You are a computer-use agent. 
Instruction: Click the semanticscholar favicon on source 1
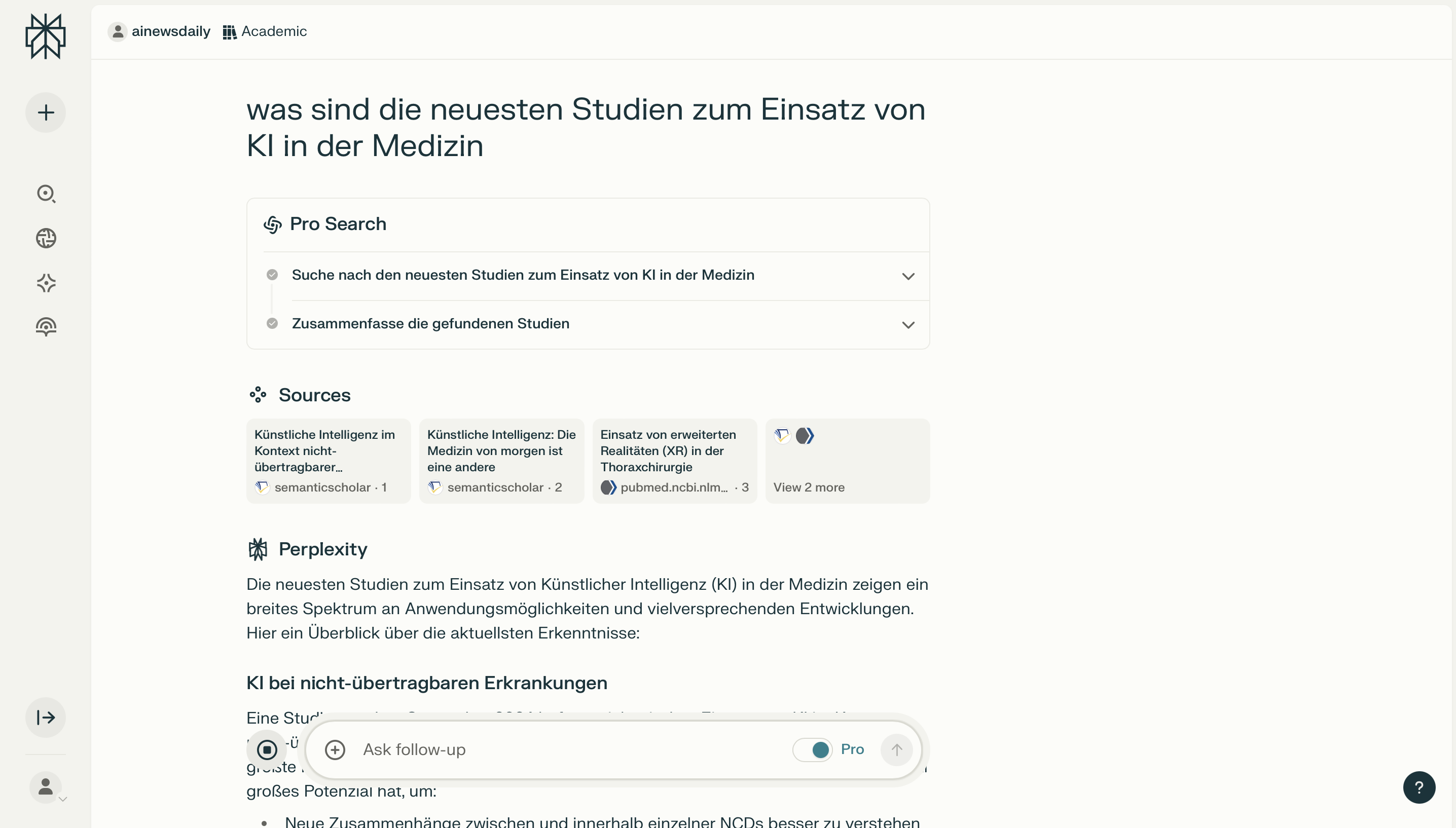(262, 487)
